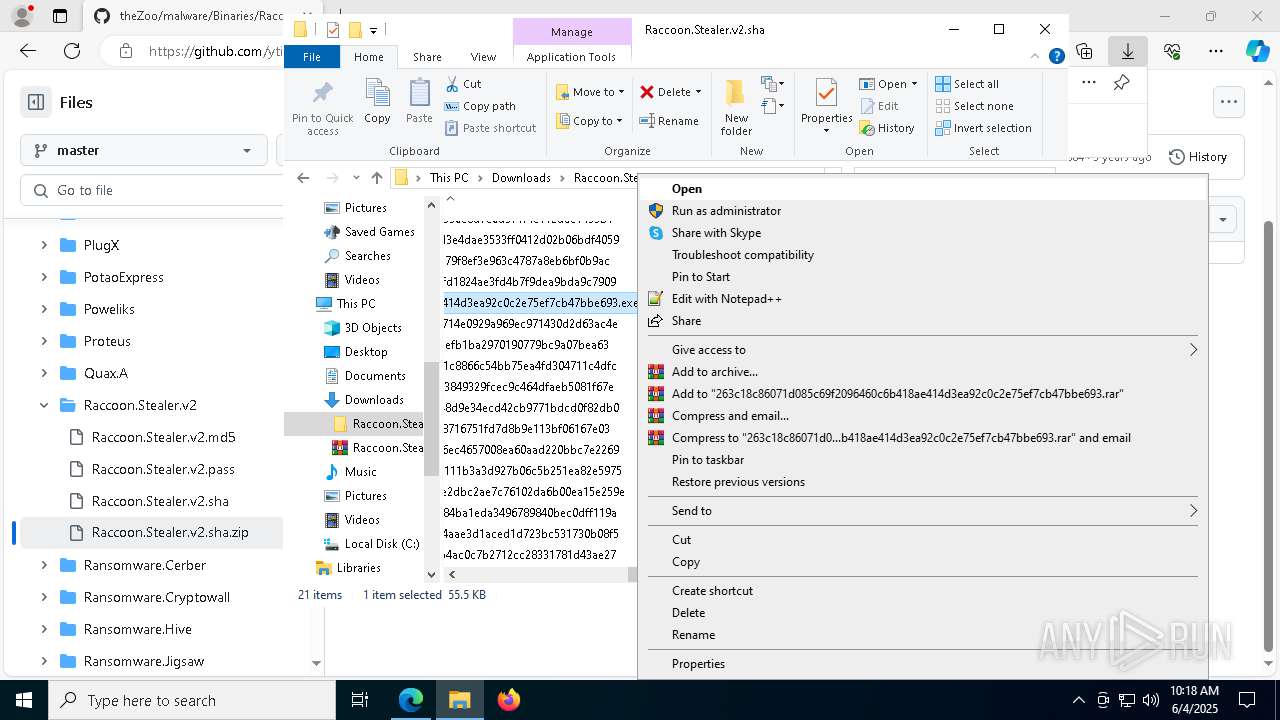Choose Troubleshoot compatibility in context menu

click(743, 255)
